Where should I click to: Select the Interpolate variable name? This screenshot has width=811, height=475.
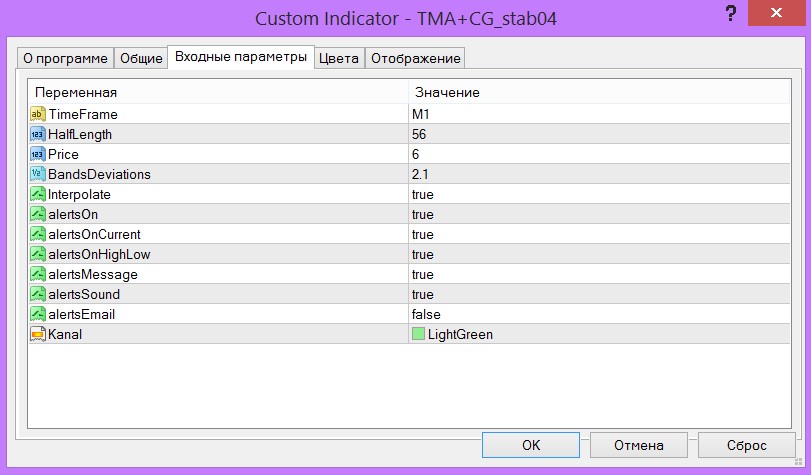79,195
